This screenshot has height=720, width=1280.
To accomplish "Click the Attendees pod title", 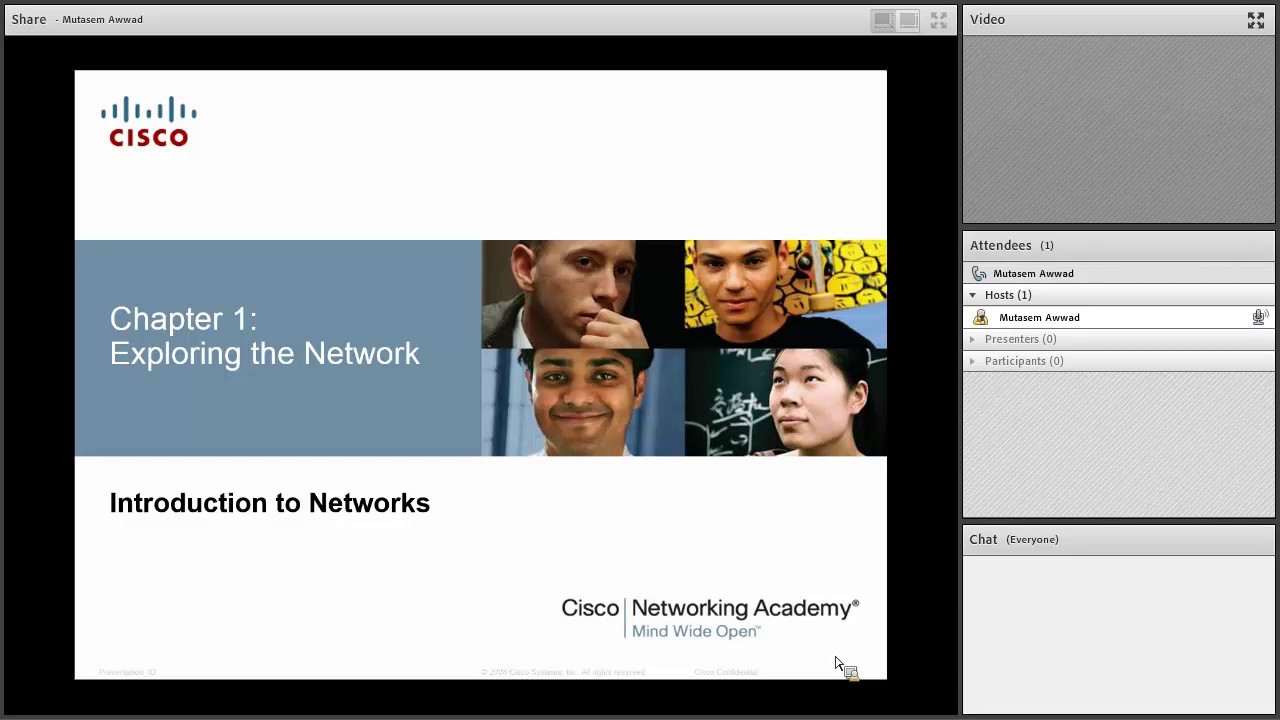I will [1000, 245].
